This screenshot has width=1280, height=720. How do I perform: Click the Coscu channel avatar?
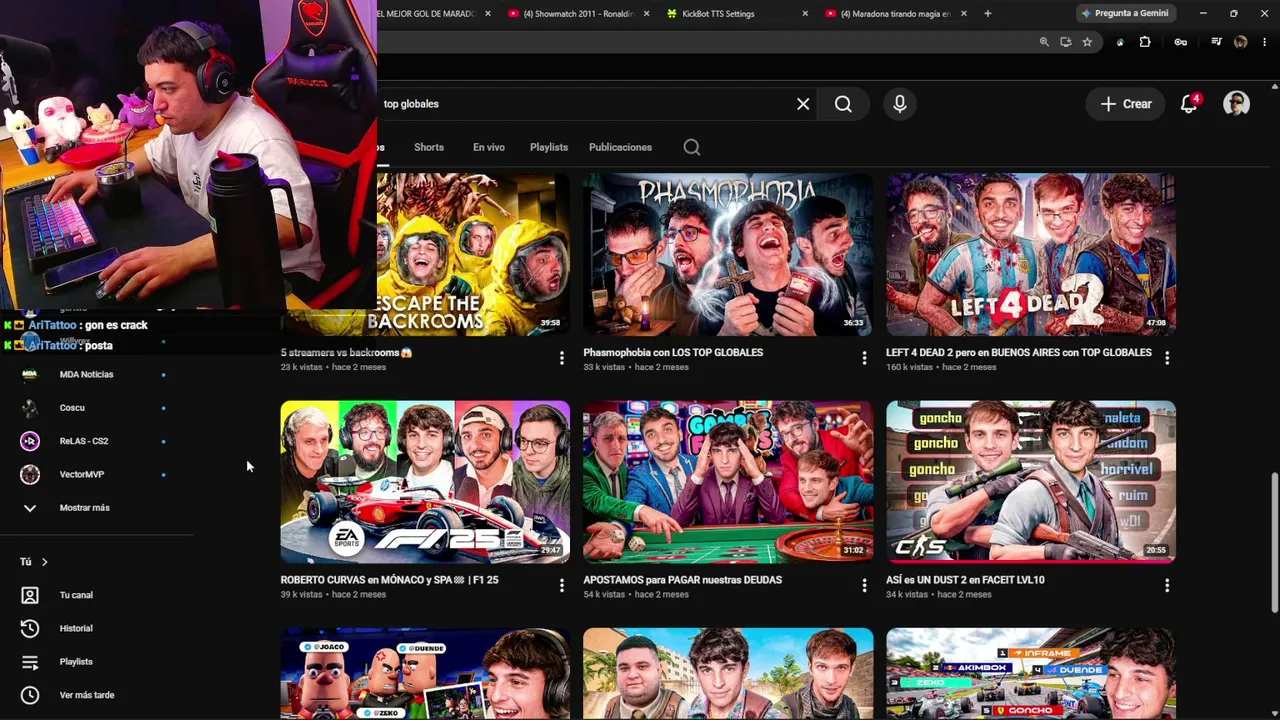[x=30, y=408]
